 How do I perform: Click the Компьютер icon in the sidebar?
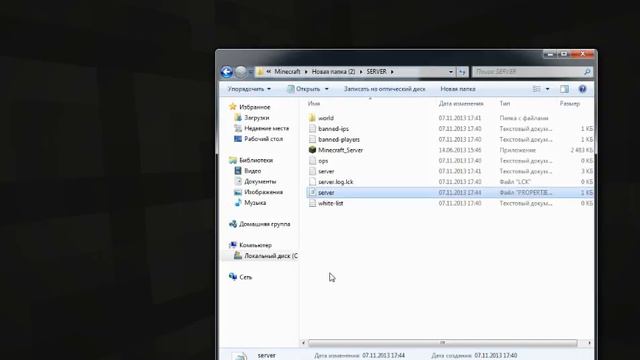coord(233,245)
